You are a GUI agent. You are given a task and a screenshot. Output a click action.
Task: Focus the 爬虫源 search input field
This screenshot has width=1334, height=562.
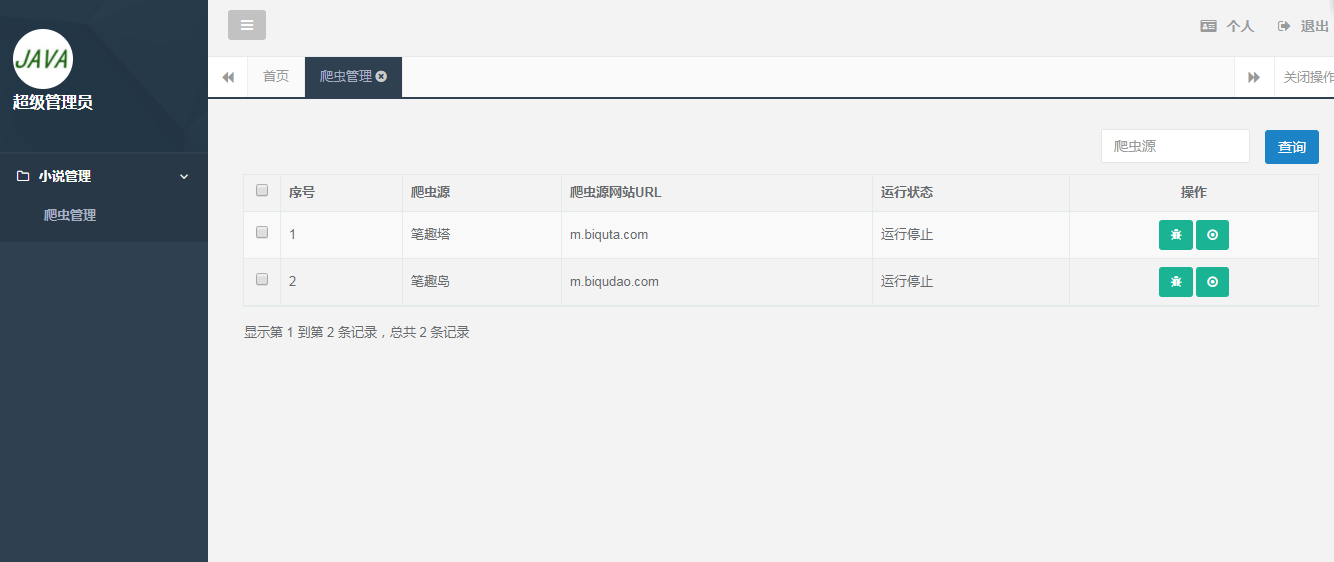pyautogui.click(x=1175, y=146)
